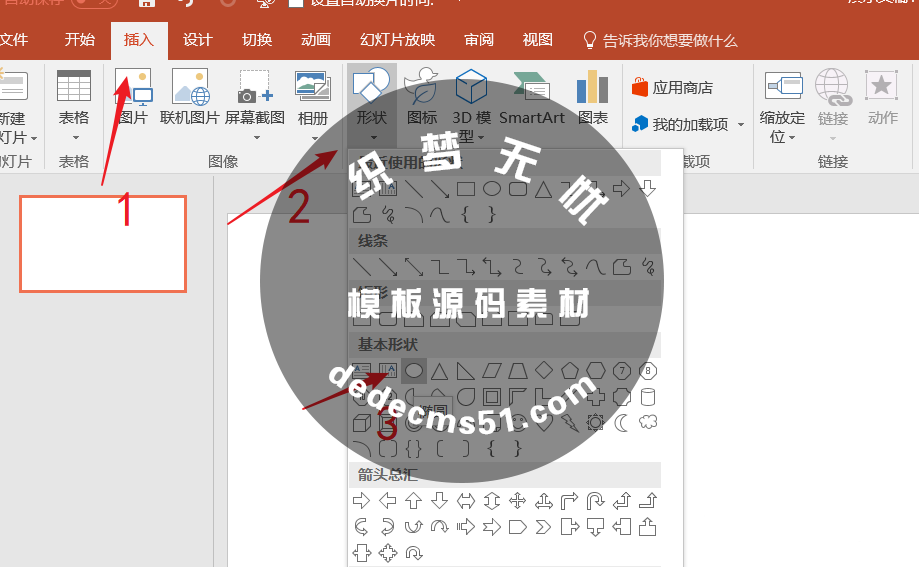This screenshot has width=919, height=567.
Task: Pick the circular arrow in last row
Action: pyautogui.click(x=414, y=552)
